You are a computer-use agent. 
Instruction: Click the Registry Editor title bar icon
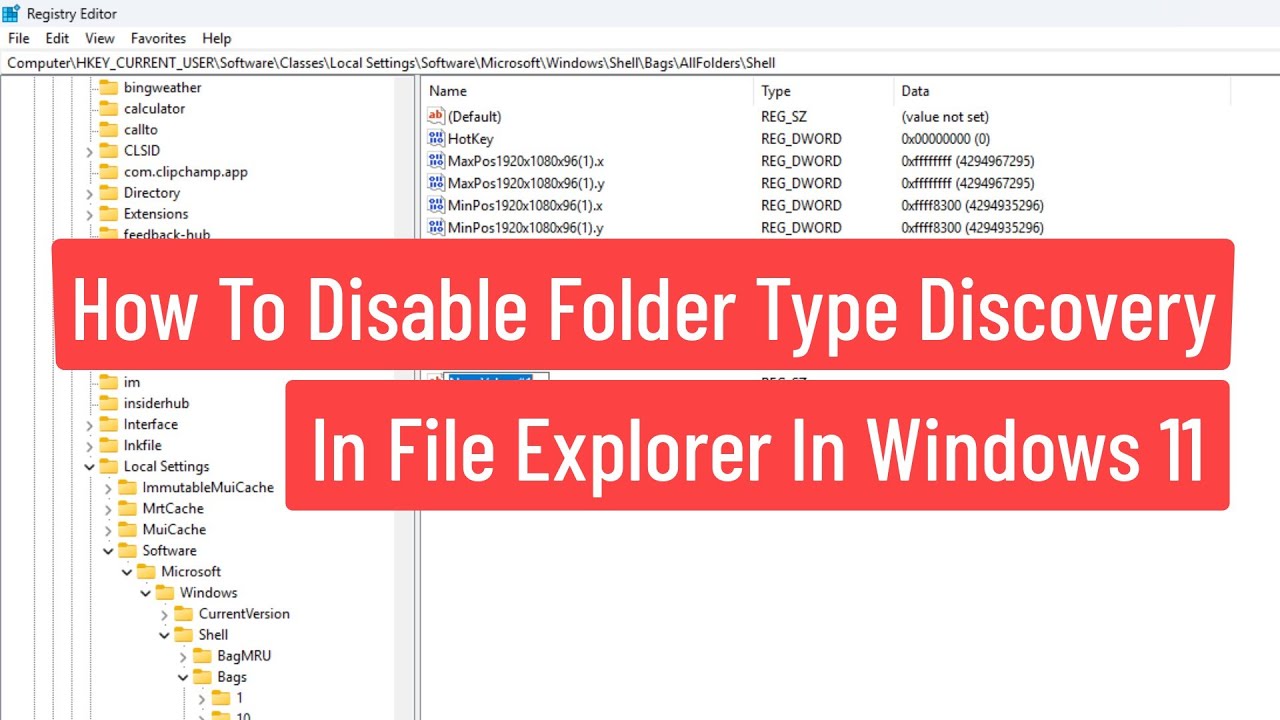[x=11, y=13]
